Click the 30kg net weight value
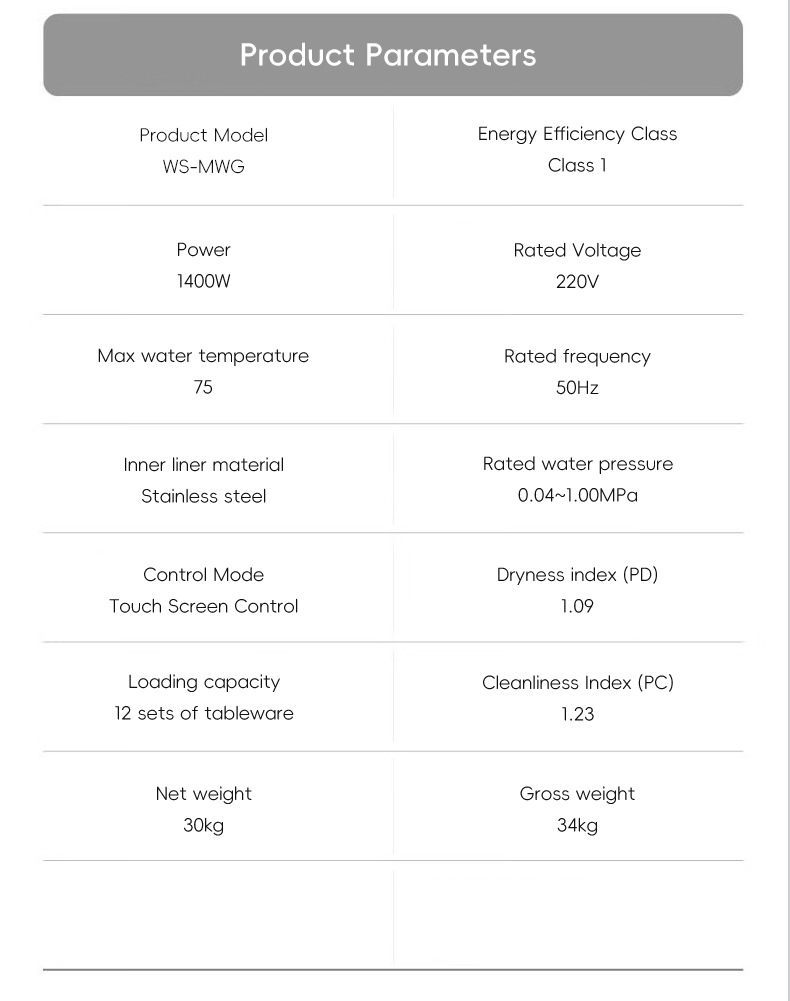 coord(203,825)
